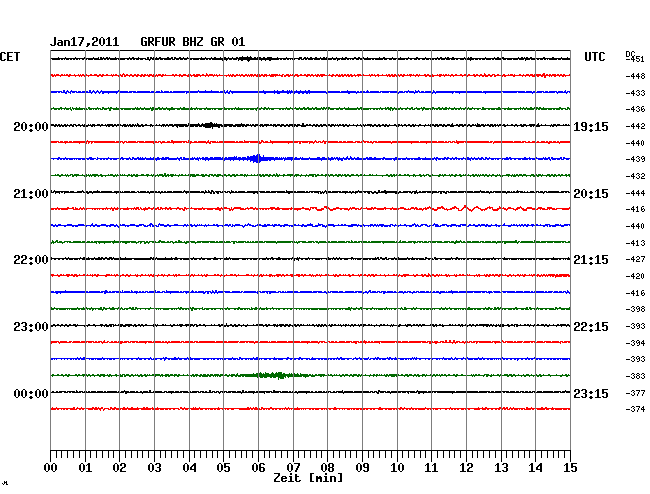Viewport: 650px width, 494px height.
Task: Select the DC offset value -433
Action: 635,93
